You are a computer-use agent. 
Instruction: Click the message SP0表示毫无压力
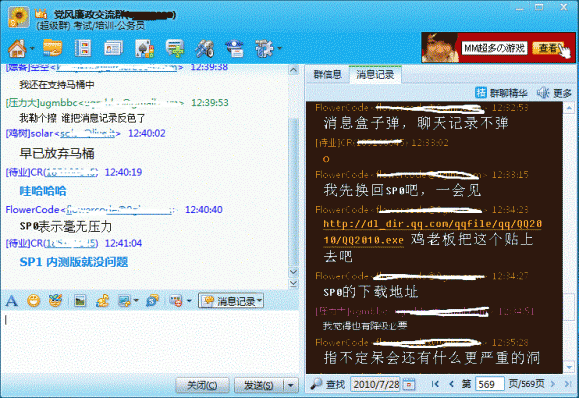point(65,226)
